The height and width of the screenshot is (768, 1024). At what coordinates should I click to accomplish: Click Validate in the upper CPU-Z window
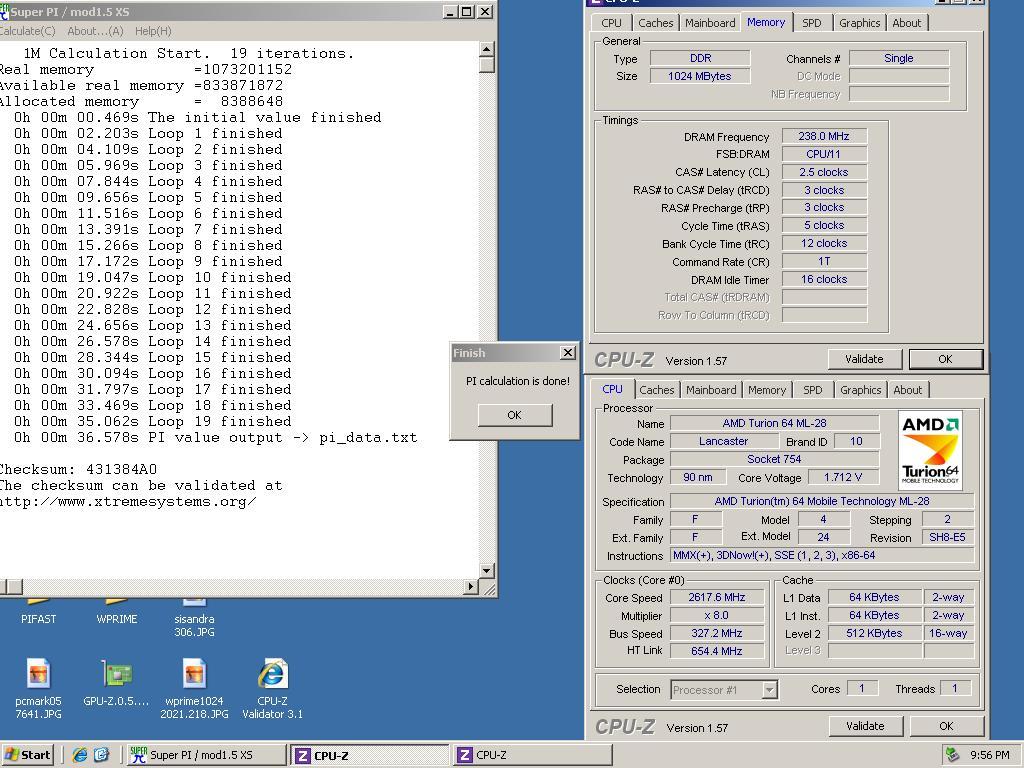click(864, 359)
